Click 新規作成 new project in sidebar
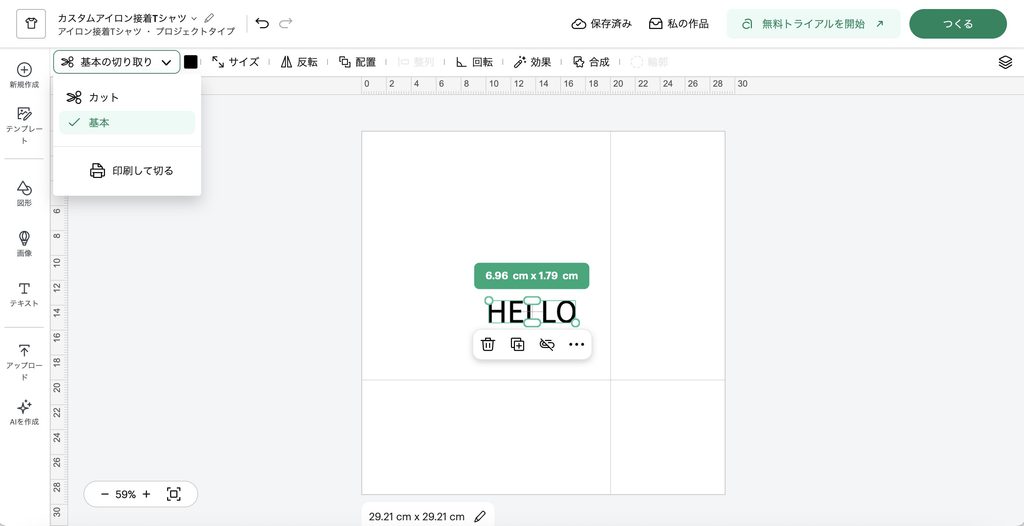This screenshot has height=526, width=1024. pos(24,75)
